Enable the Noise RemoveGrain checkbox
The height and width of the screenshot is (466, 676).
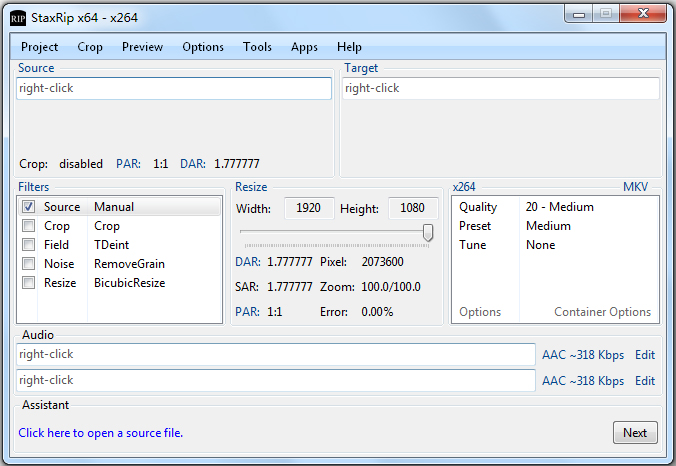click(29, 264)
